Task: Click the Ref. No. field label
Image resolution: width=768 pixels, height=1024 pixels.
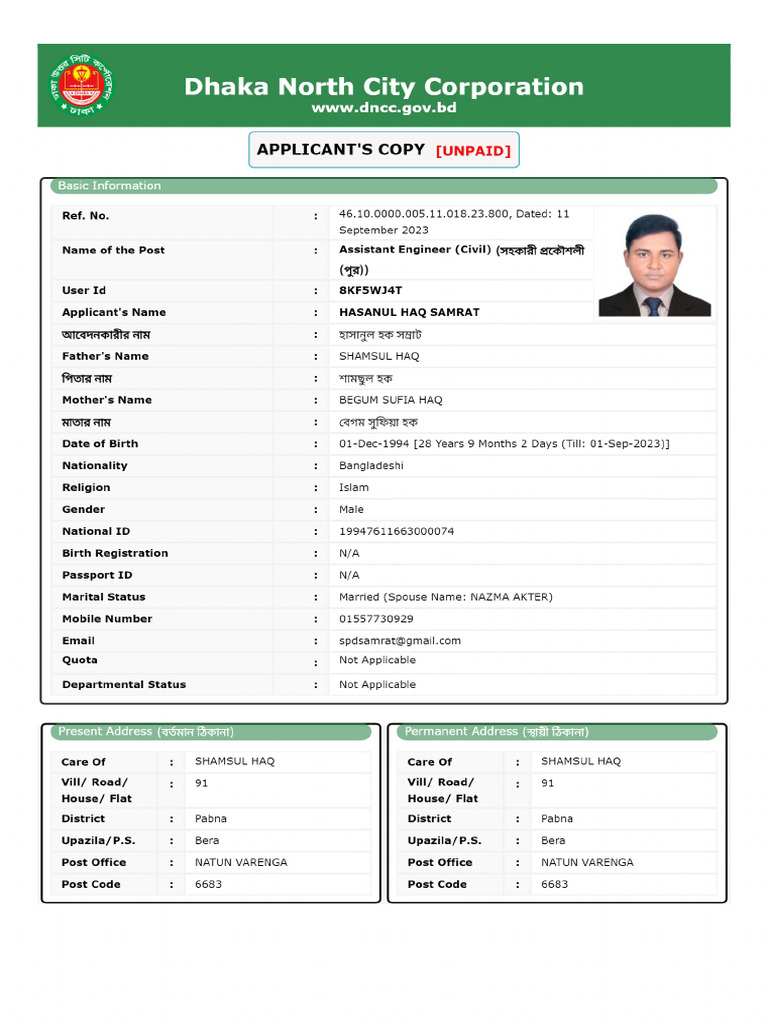Action: [x=86, y=216]
